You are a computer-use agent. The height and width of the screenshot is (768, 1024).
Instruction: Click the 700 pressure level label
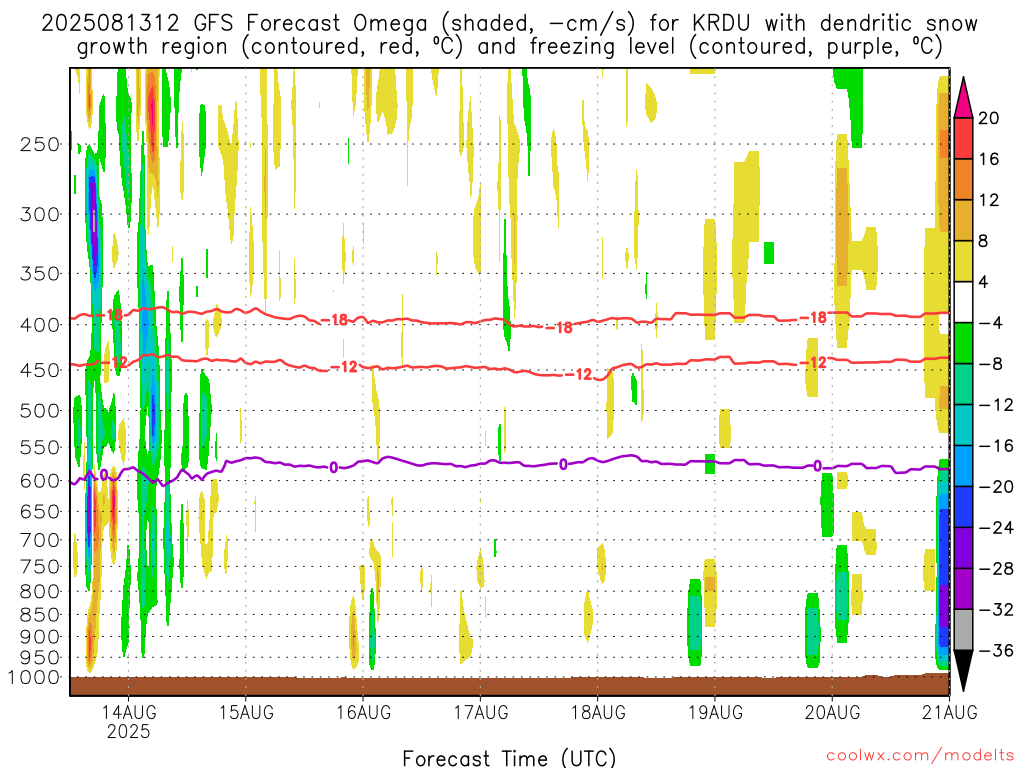click(x=40, y=540)
